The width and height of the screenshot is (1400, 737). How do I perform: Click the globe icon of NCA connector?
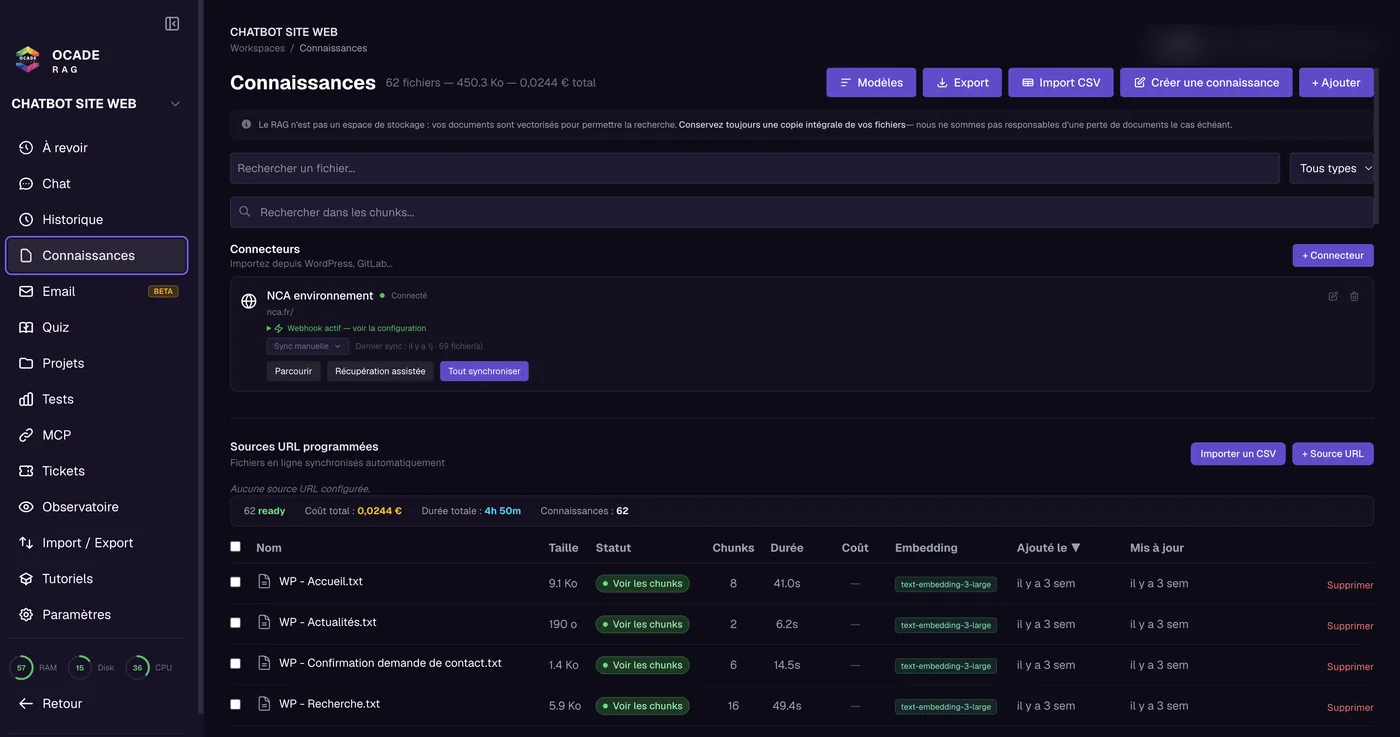tap(249, 301)
